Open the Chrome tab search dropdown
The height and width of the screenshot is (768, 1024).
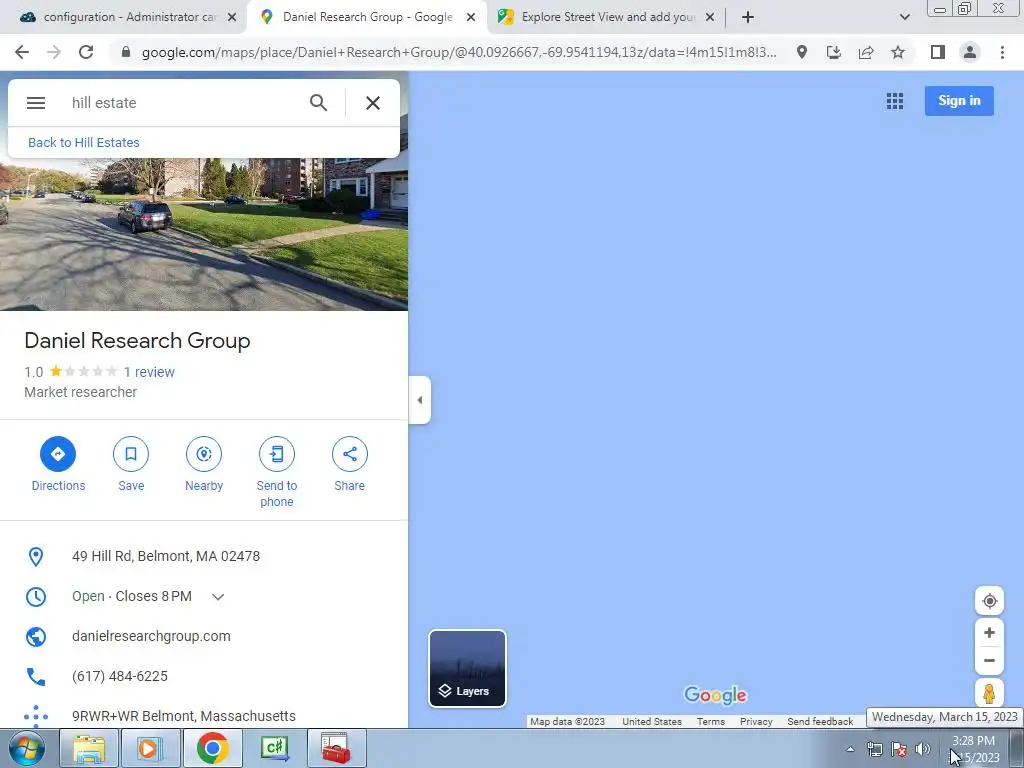click(x=904, y=17)
